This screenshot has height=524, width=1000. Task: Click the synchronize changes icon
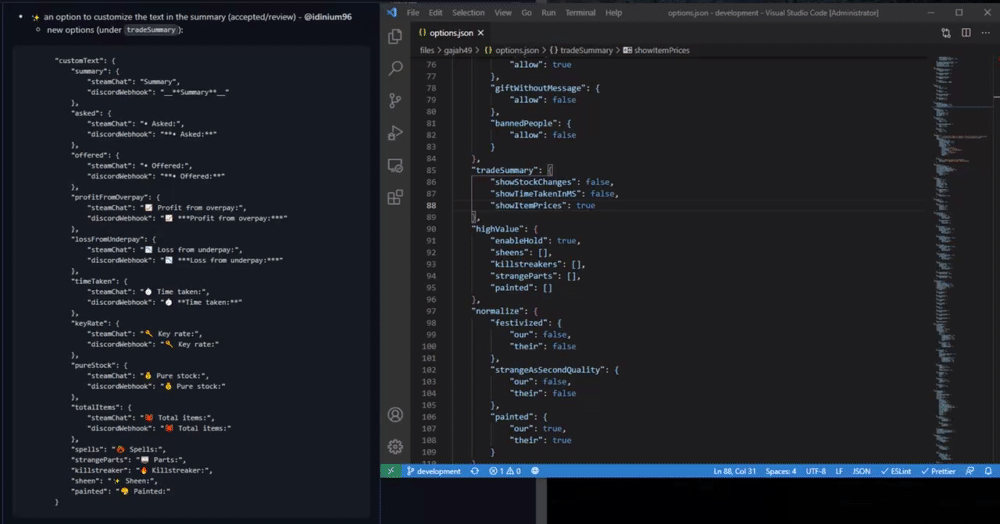point(474,471)
